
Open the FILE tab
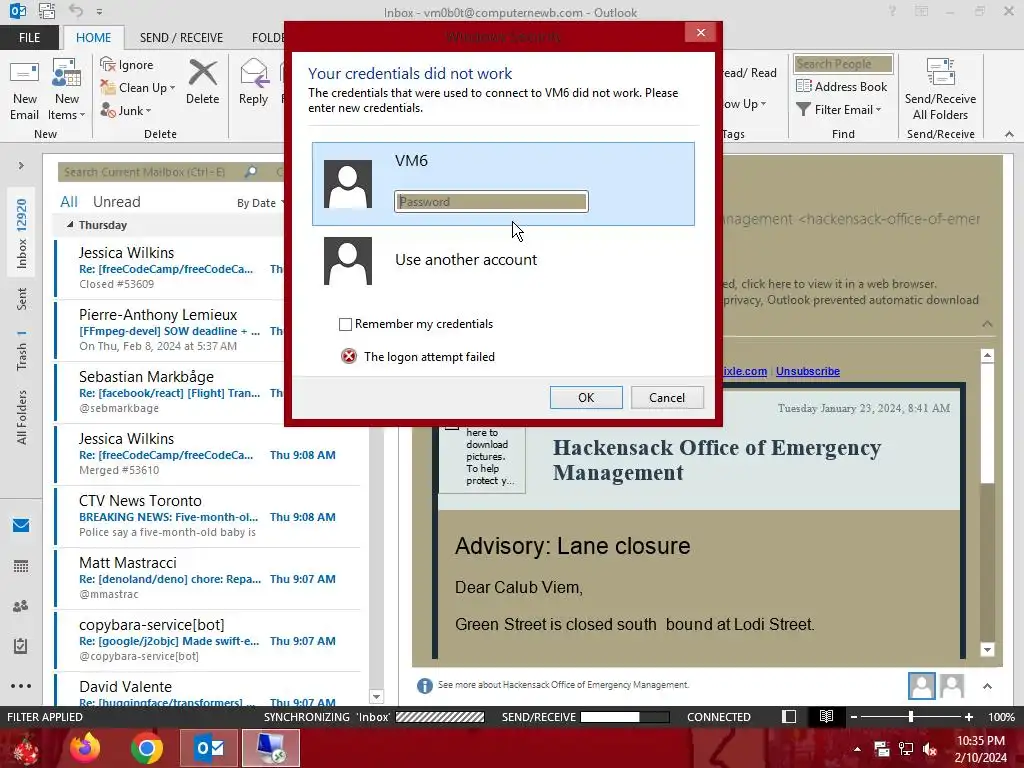pos(29,37)
